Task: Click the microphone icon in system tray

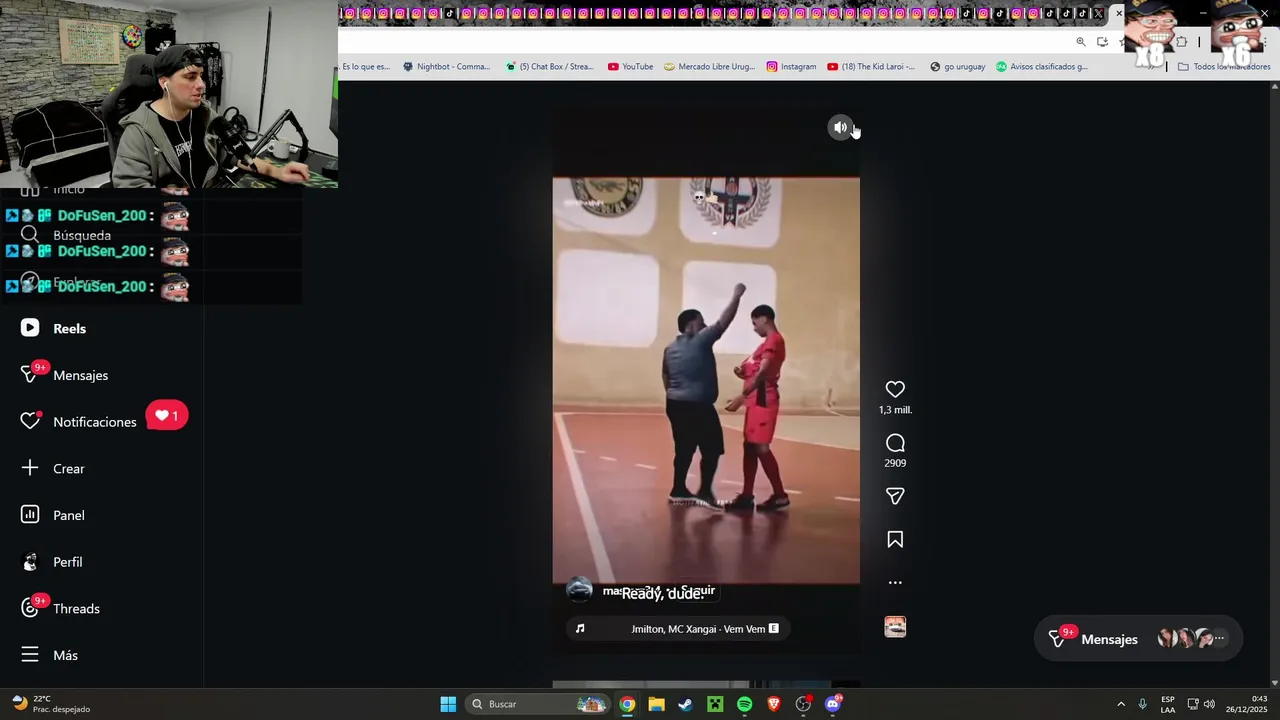Action: tap(1142, 704)
